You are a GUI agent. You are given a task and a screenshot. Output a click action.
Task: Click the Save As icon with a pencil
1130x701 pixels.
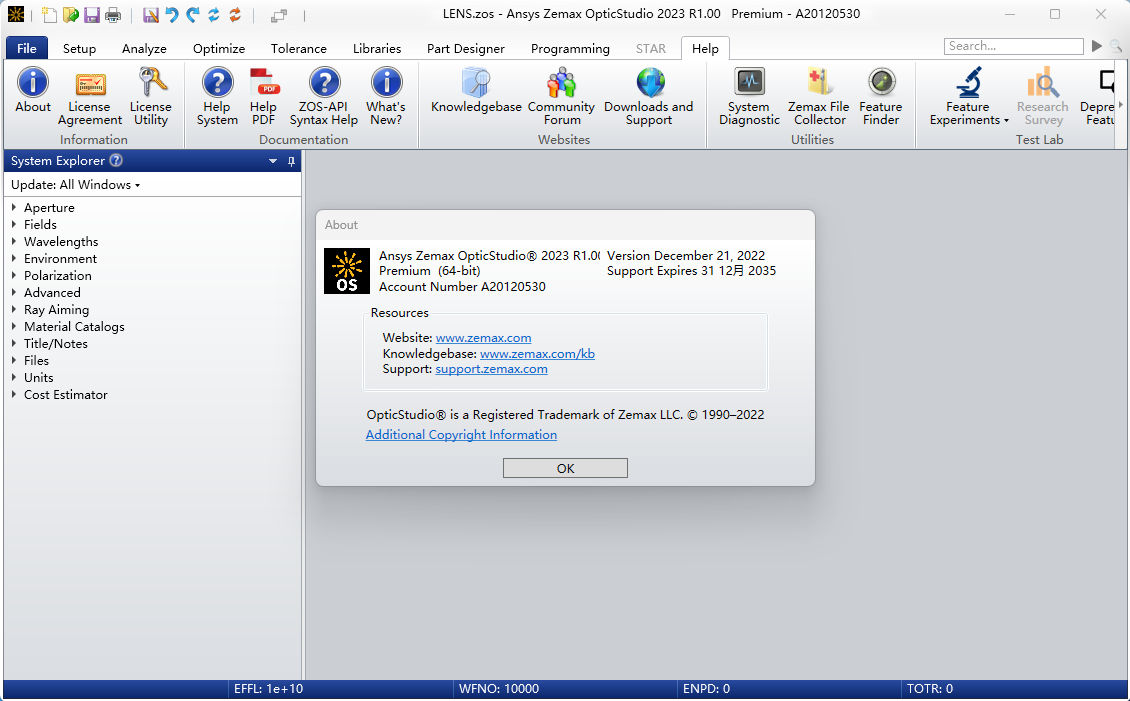pos(151,14)
